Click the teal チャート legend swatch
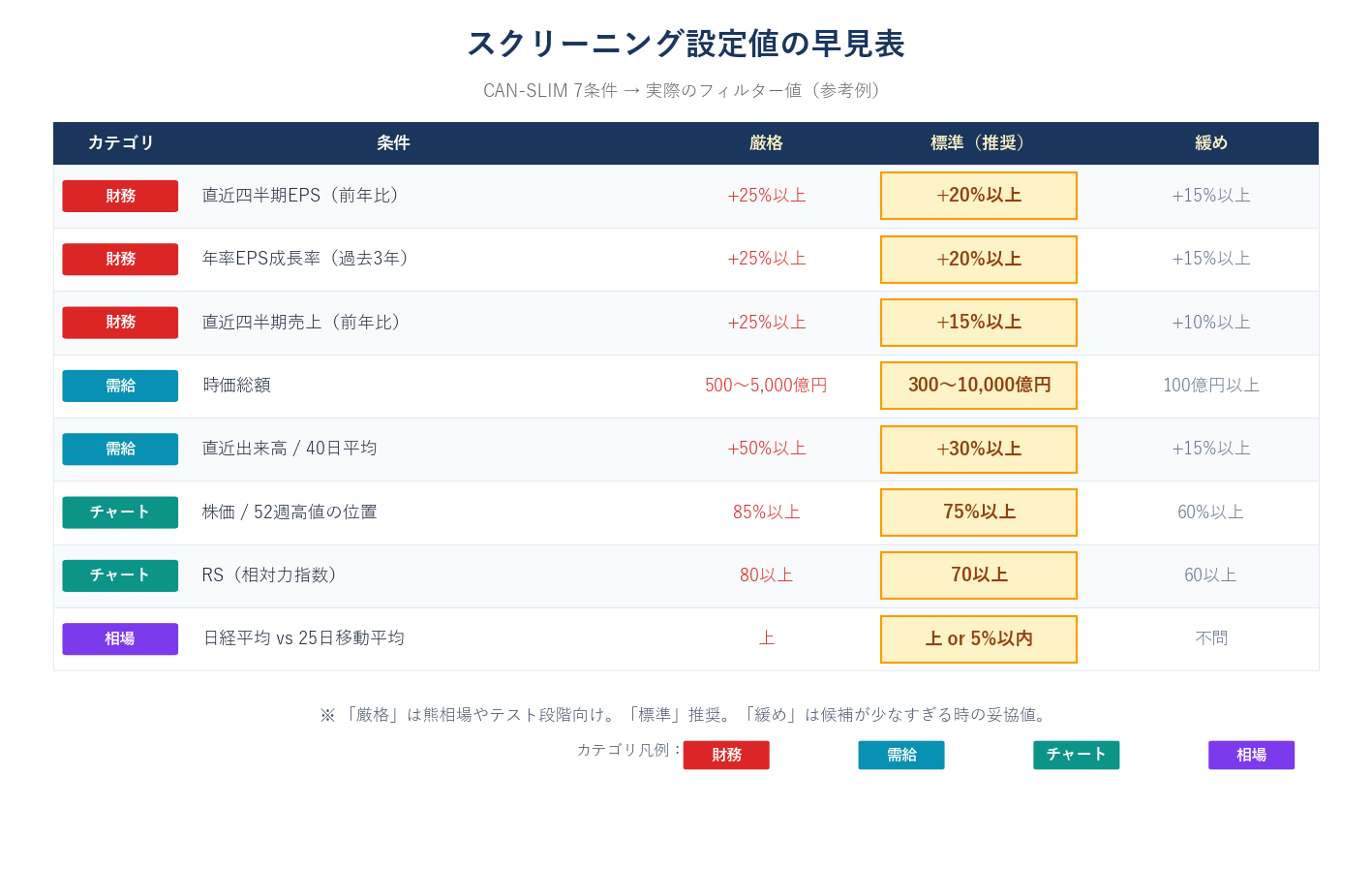 1077,755
